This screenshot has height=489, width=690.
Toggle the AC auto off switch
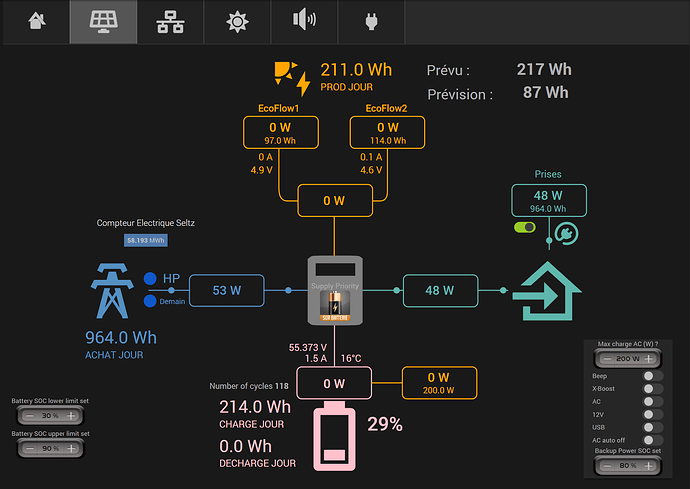(653, 440)
